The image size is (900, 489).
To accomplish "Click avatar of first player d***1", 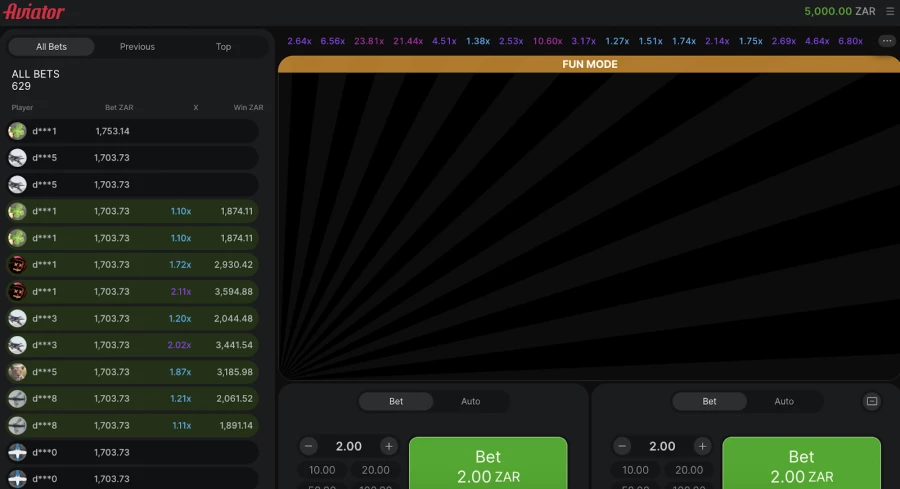I will tap(17, 131).
